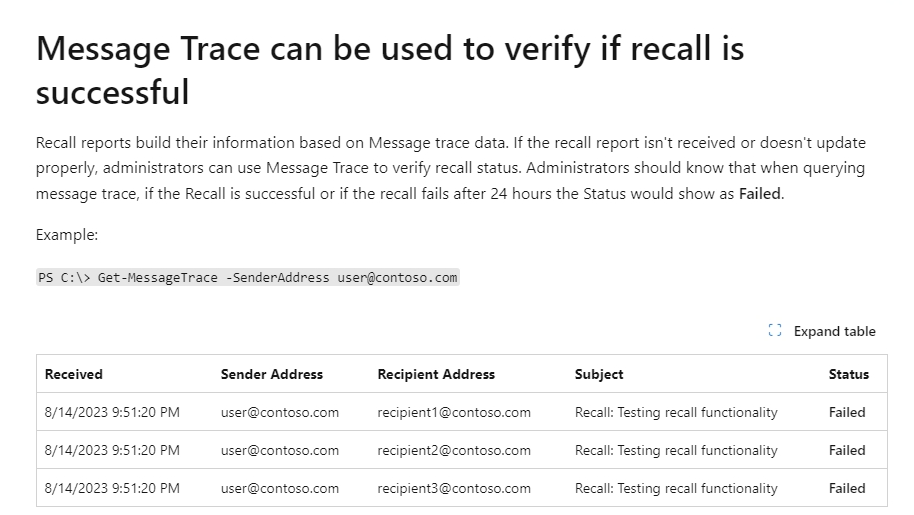This screenshot has width=914, height=515.
Task: Click the third row's Failed status
Action: [847, 488]
